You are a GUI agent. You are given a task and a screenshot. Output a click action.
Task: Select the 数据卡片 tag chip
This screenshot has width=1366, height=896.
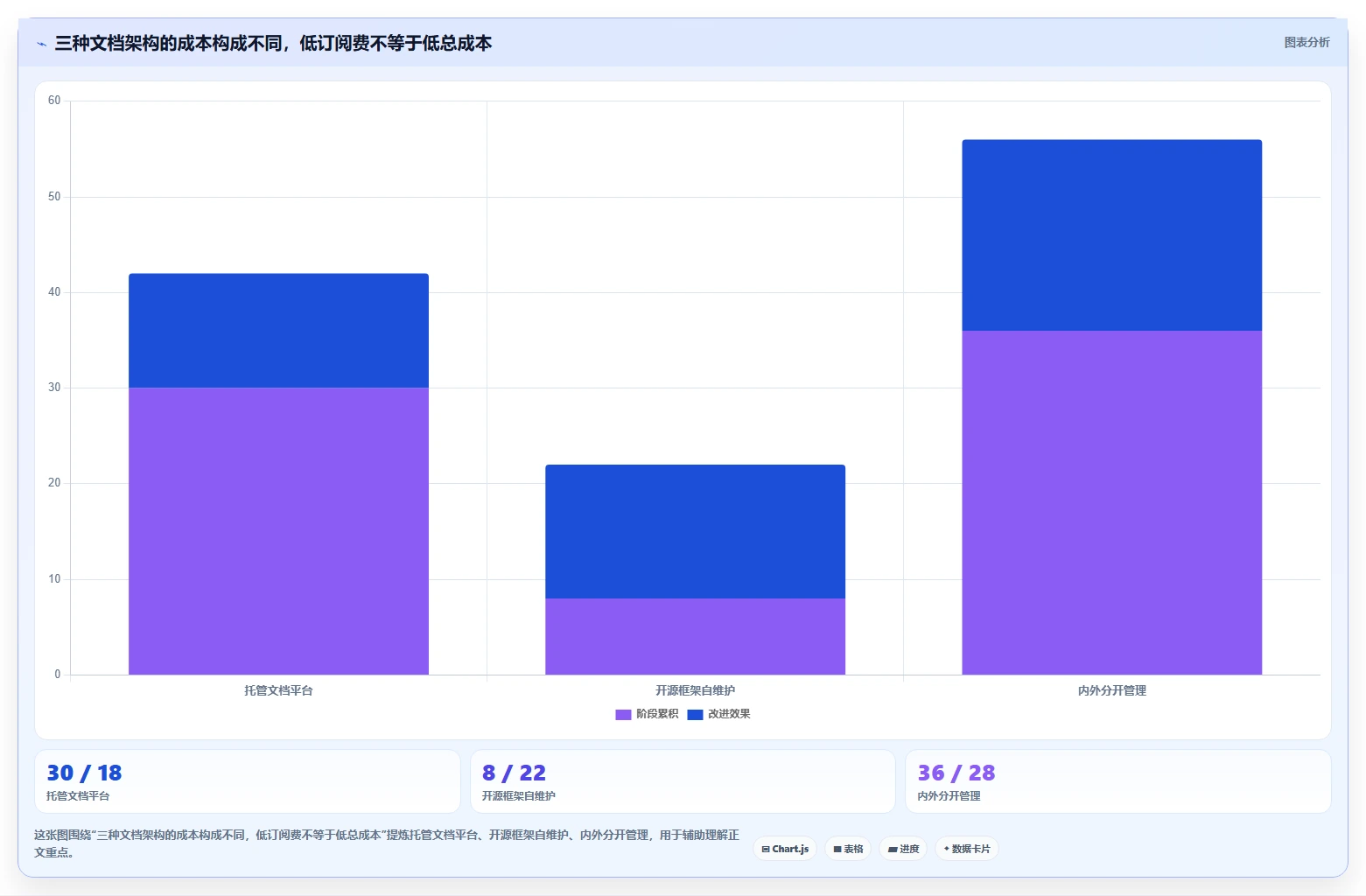pos(967,849)
